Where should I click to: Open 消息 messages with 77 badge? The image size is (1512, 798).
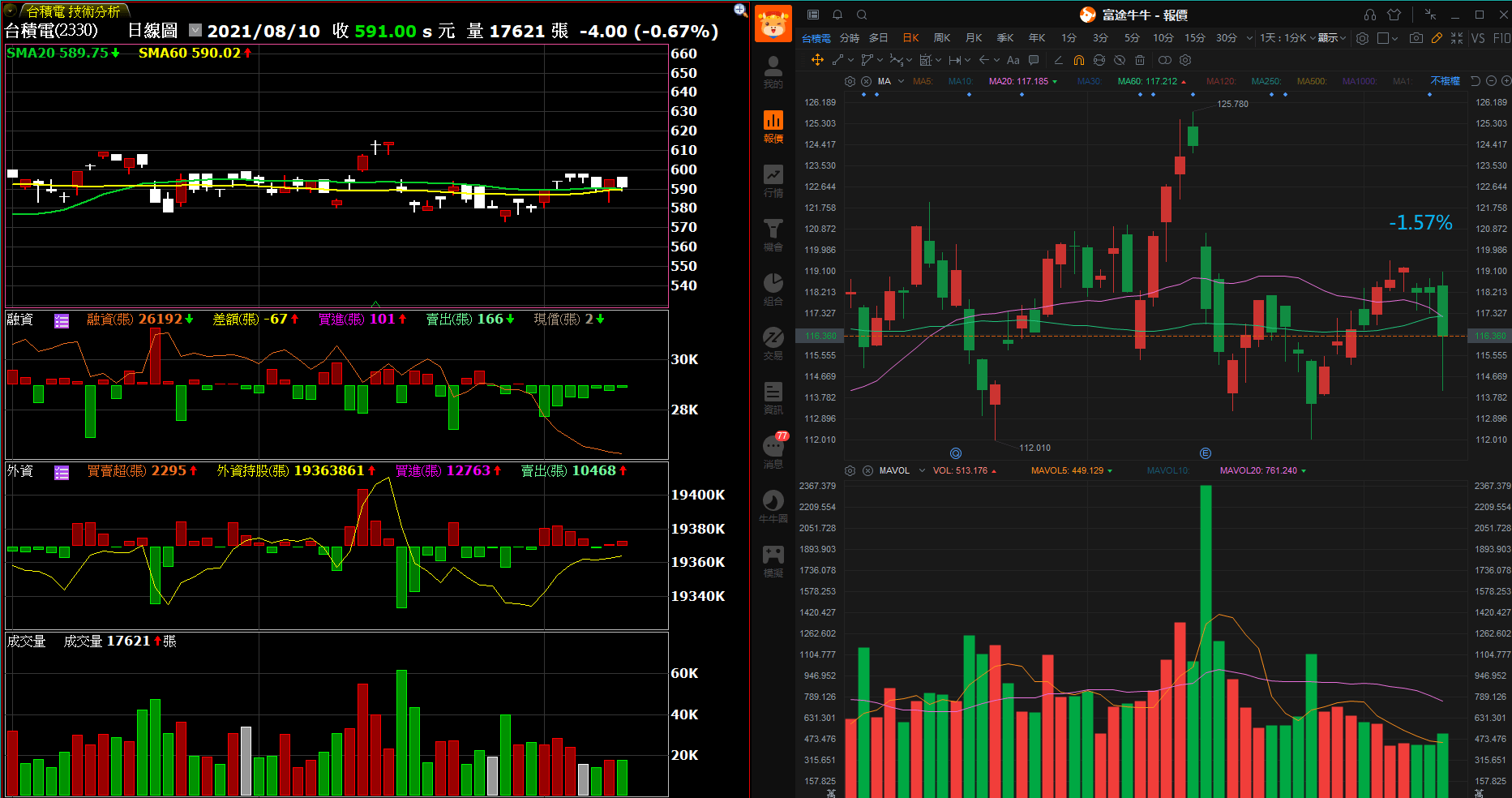773,452
